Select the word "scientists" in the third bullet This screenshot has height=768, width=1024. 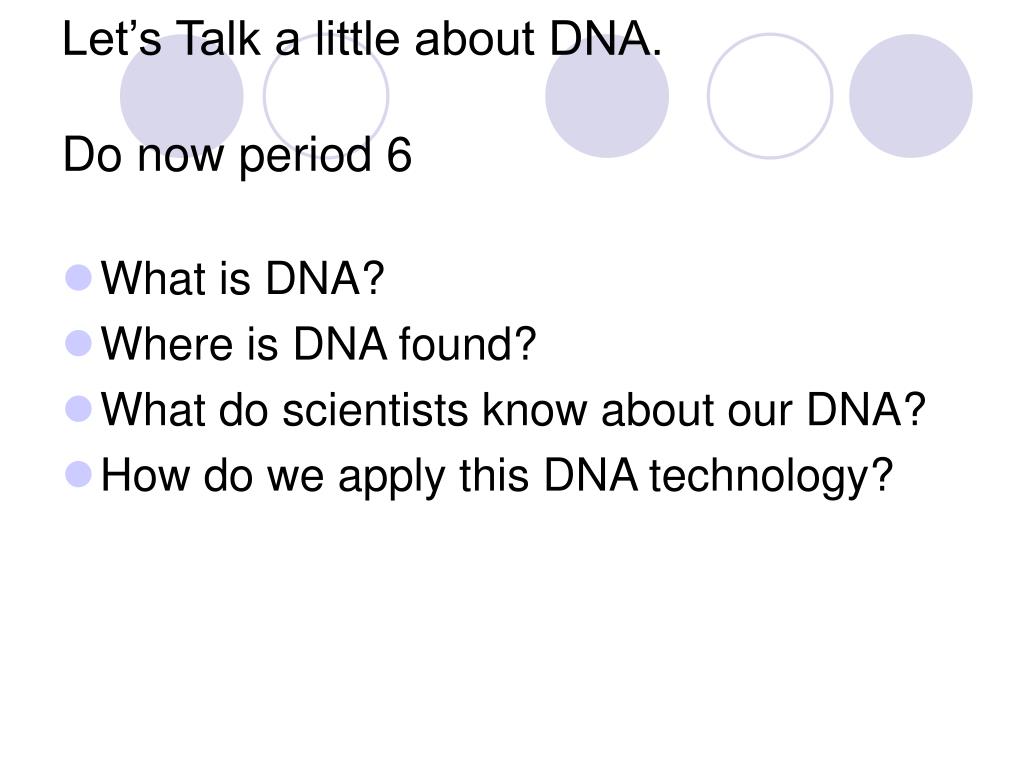coord(375,409)
